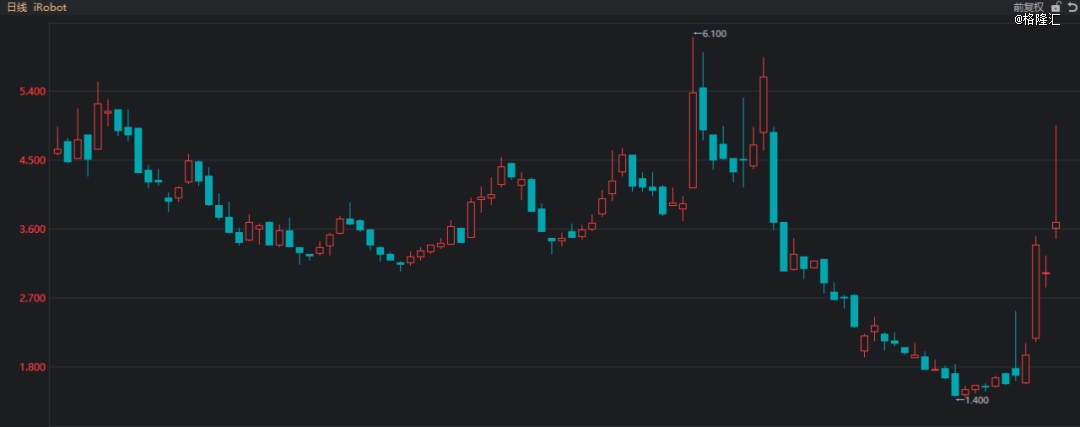Image resolution: width=1080 pixels, height=427 pixels.
Task: Select the rightmost candlestick on the chart
Action: (x=1056, y=225)
